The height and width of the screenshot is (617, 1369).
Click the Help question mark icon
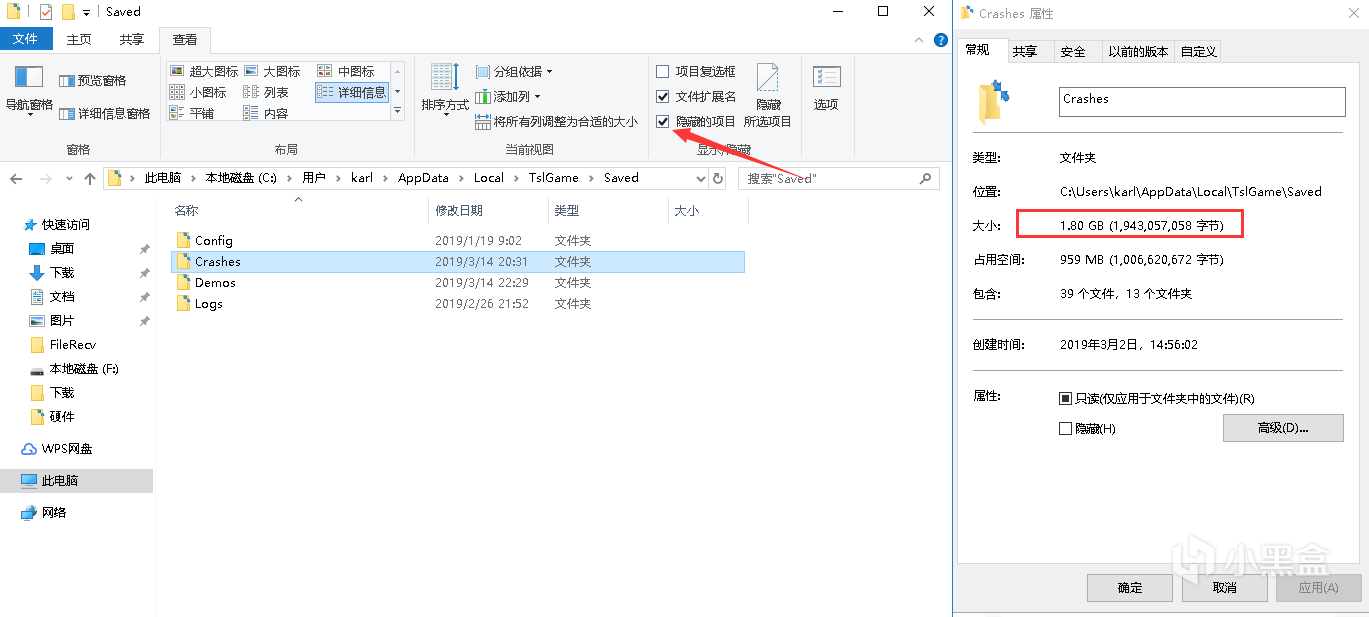[x=940, y=40]
